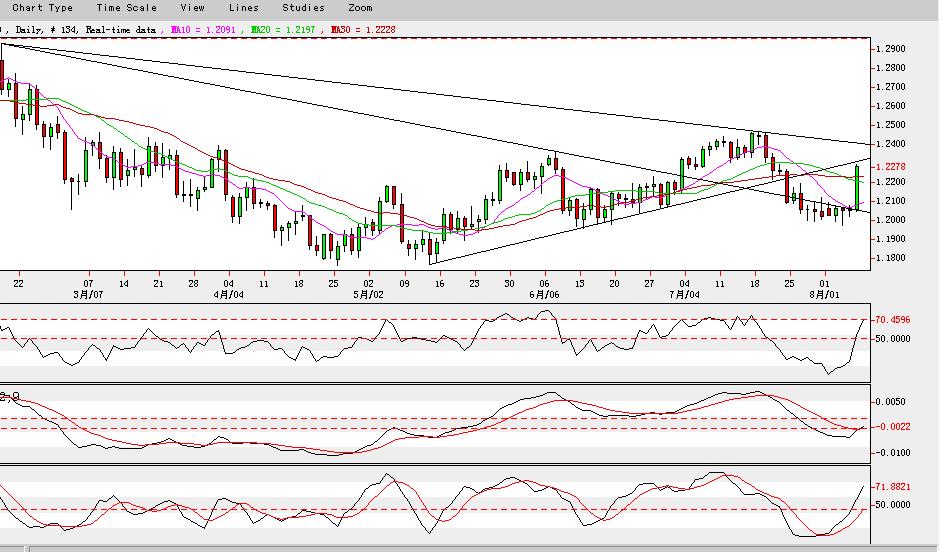Click the 5月/02 date axis label
Image resolution: width=940 pixels, height=552 pixels.
[369, 295]
